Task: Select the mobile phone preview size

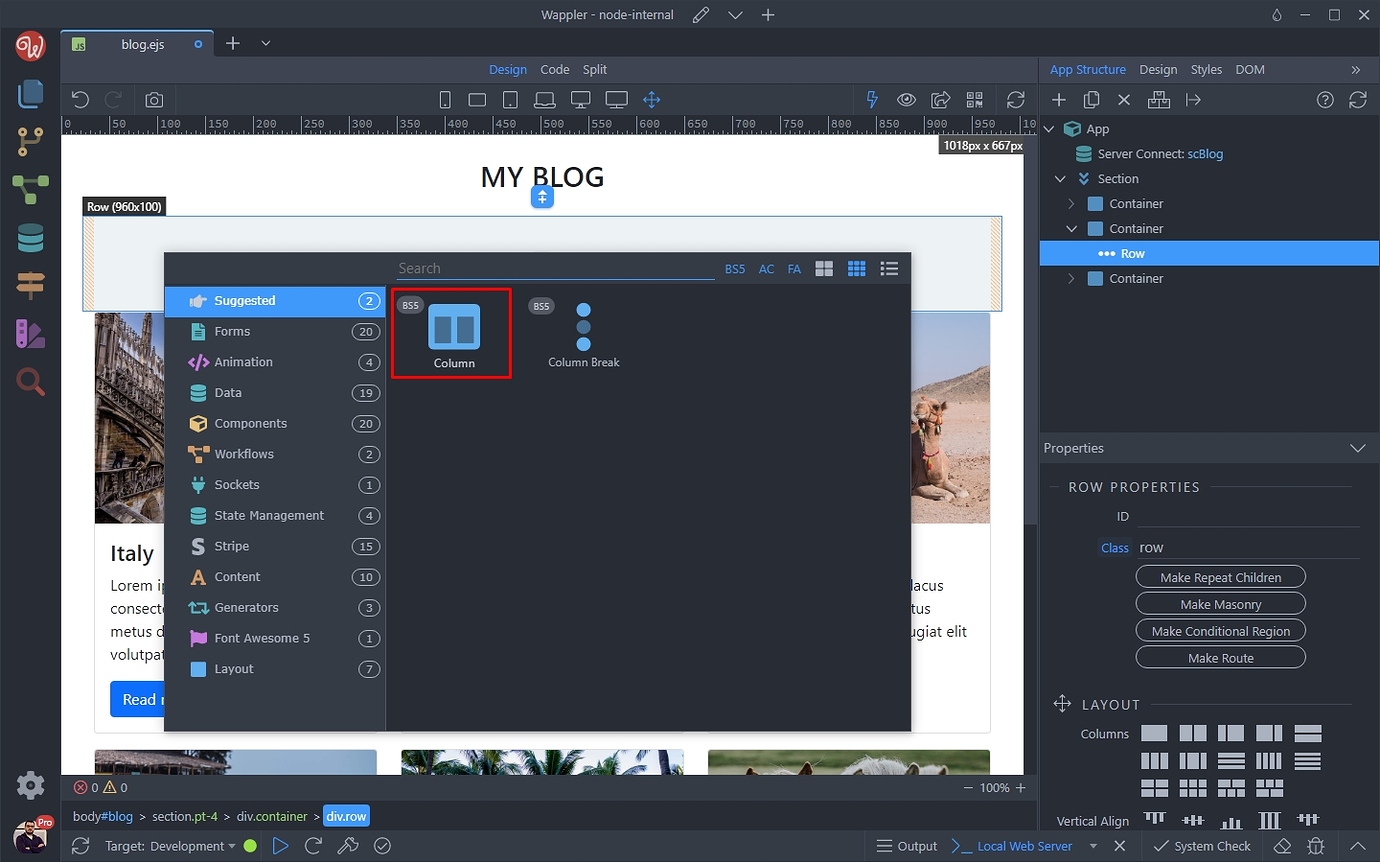Action: [445, 99]
